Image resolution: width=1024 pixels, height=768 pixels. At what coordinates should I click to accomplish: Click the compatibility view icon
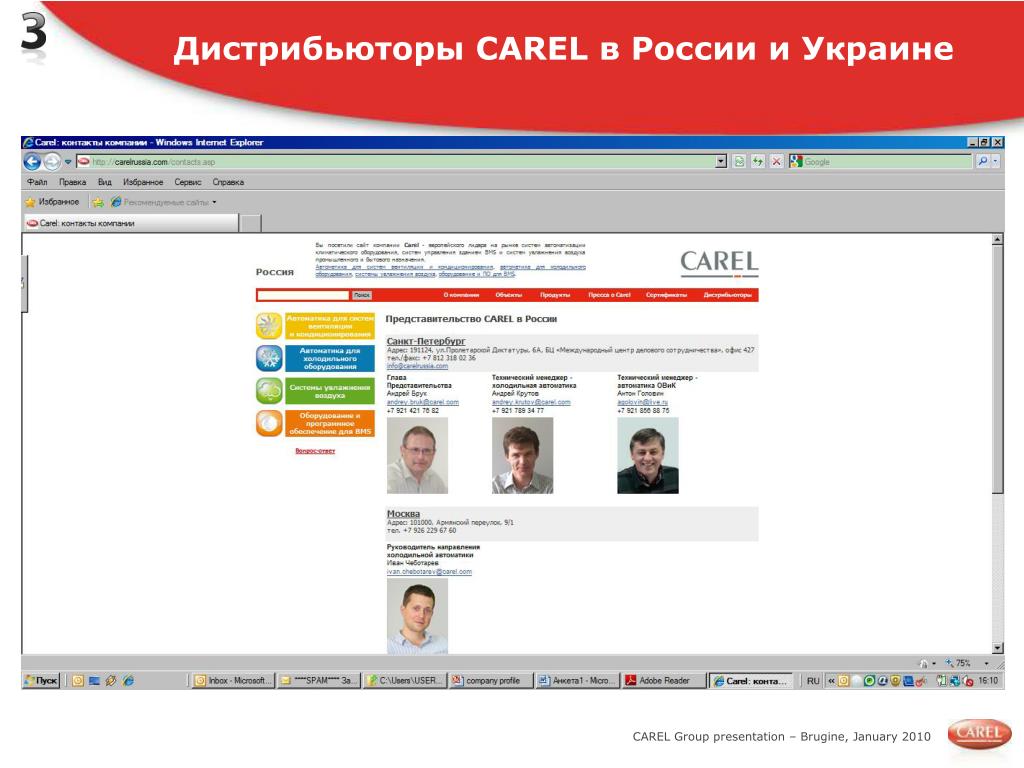point(739,161)
